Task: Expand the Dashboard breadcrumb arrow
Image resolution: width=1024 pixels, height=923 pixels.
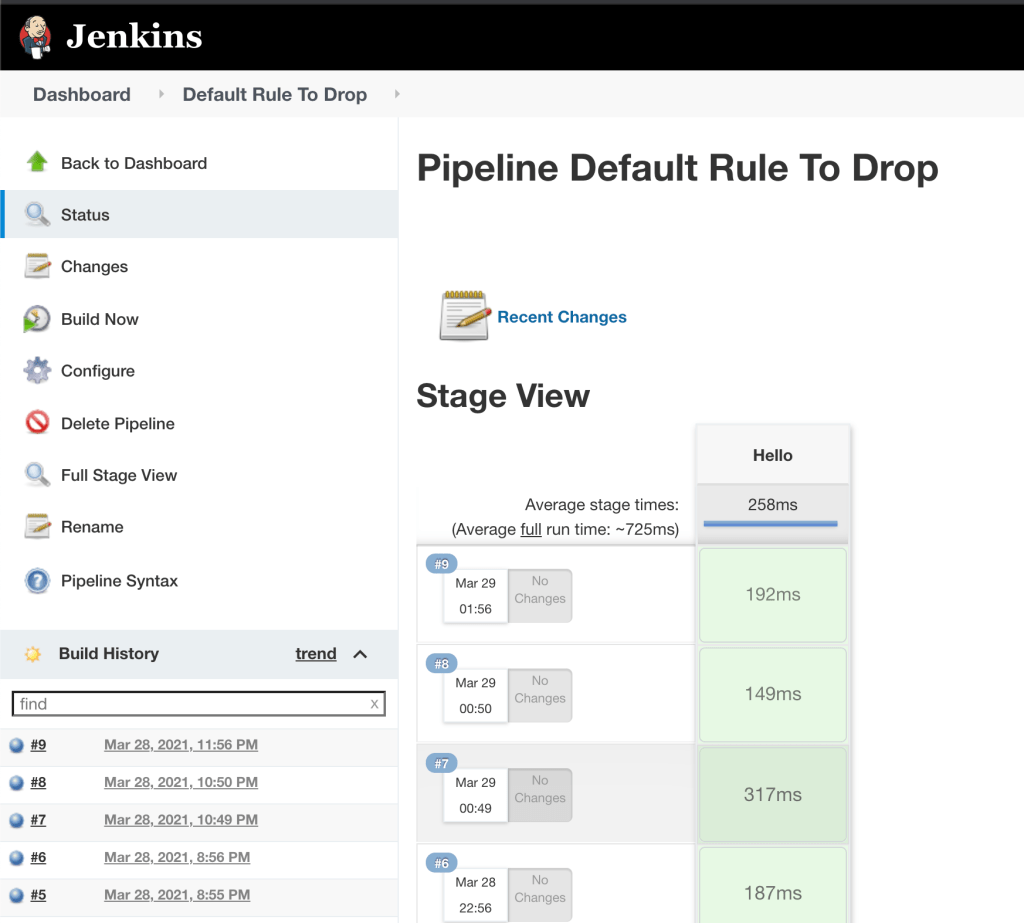Action: 161,94
